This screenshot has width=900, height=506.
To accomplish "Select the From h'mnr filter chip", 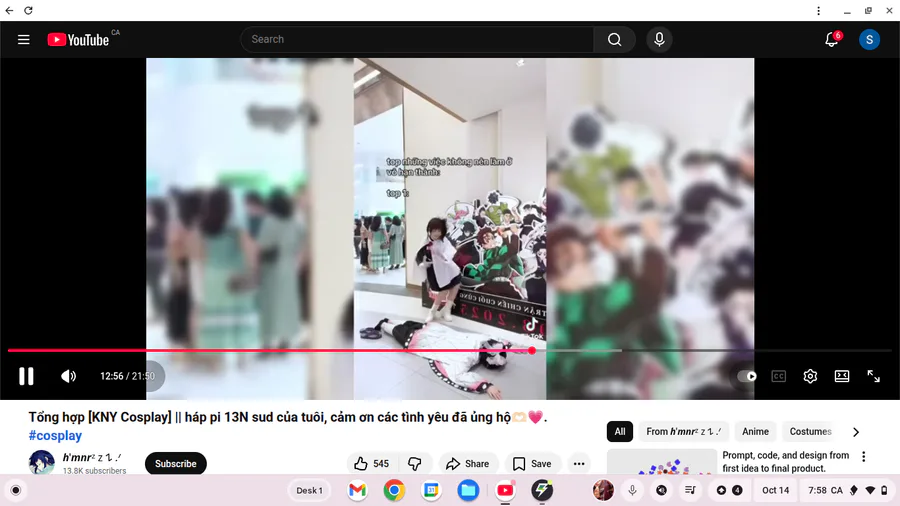I will coord(683,431).
